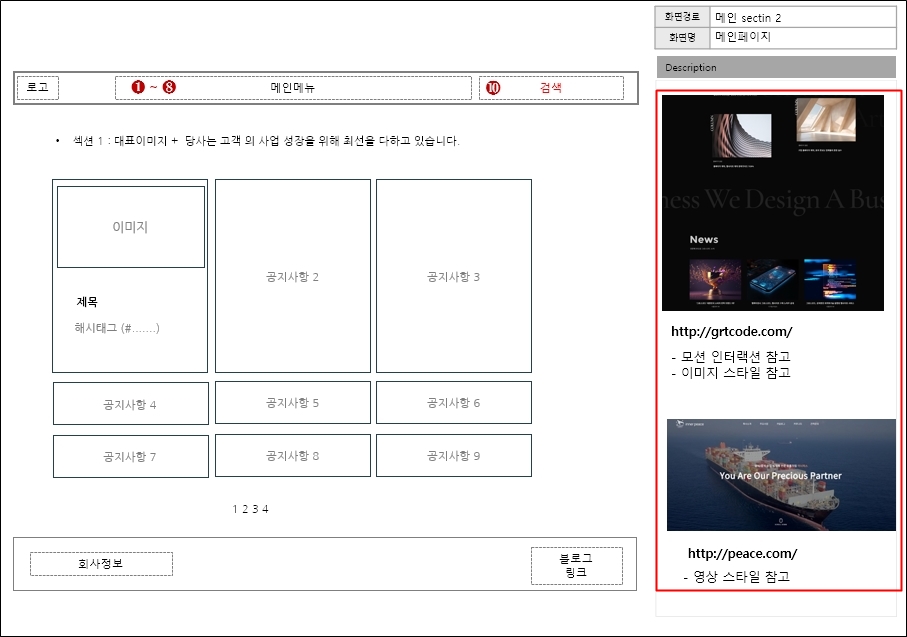The image size is (907, 637).
Task: Open the 공지사항 7 card
Action: tap(131, 456)
